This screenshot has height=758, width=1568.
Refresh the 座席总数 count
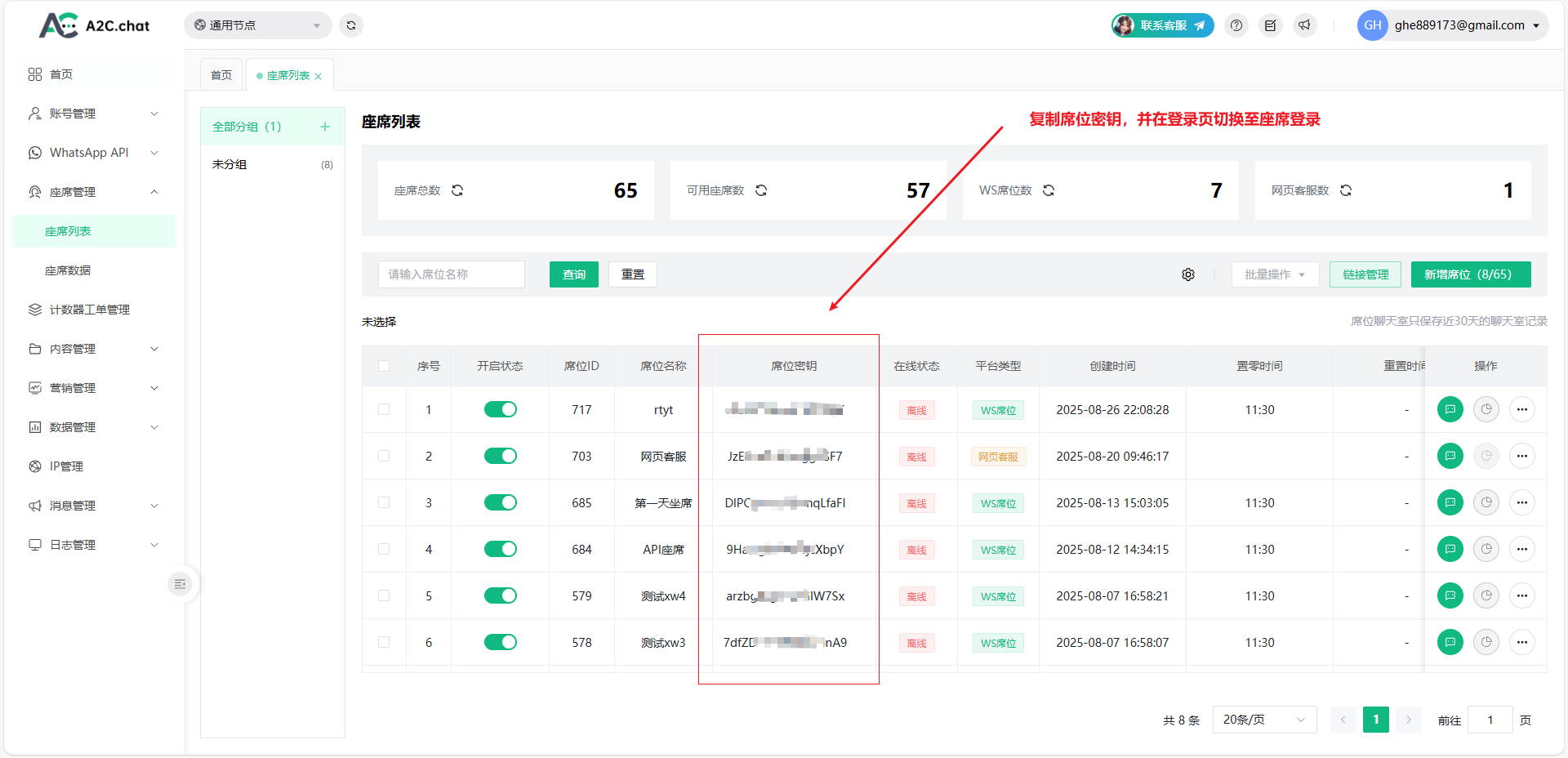click(457, 190)
